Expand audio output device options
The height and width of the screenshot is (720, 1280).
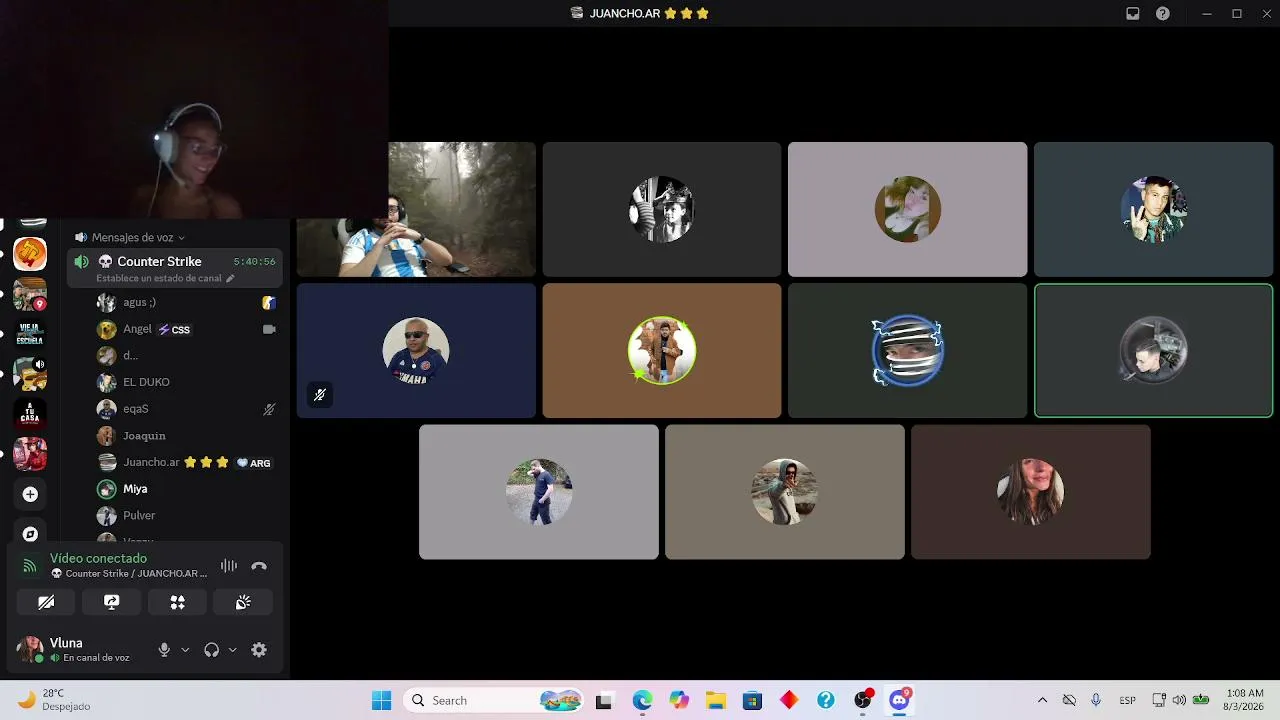point(232,650)
